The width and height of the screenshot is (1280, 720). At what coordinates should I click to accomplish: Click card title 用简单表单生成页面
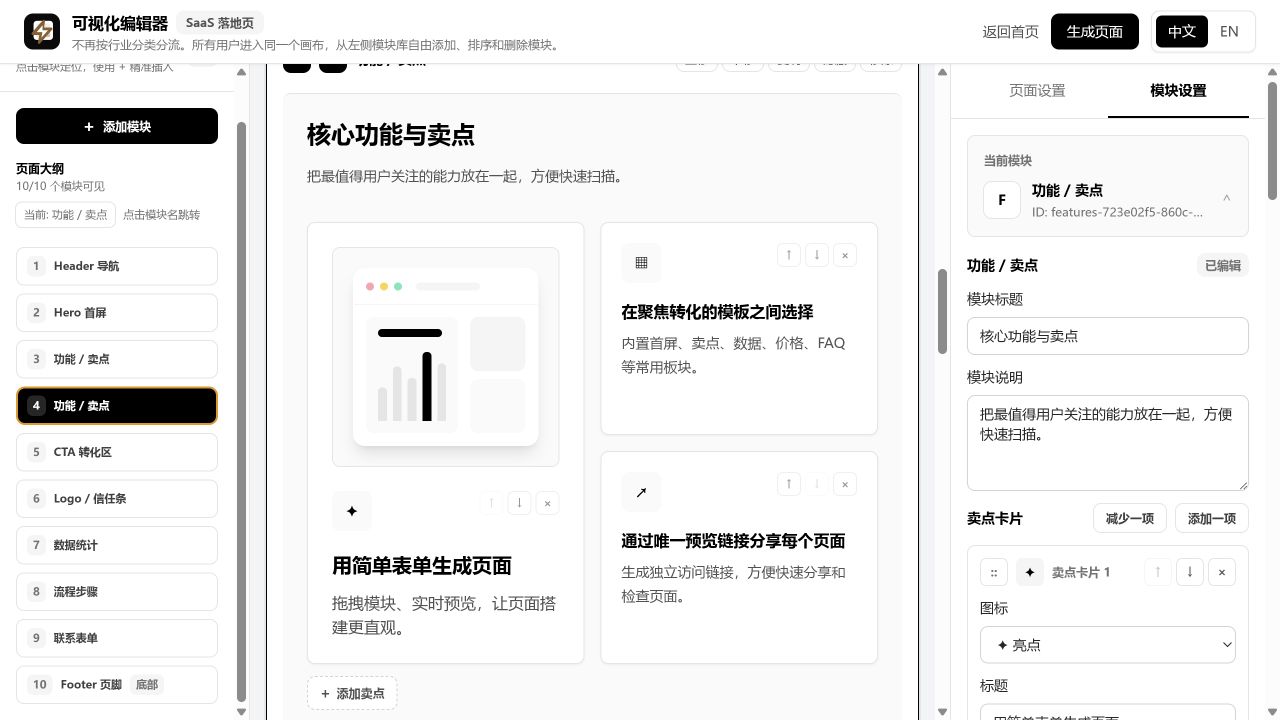(422, 566)
